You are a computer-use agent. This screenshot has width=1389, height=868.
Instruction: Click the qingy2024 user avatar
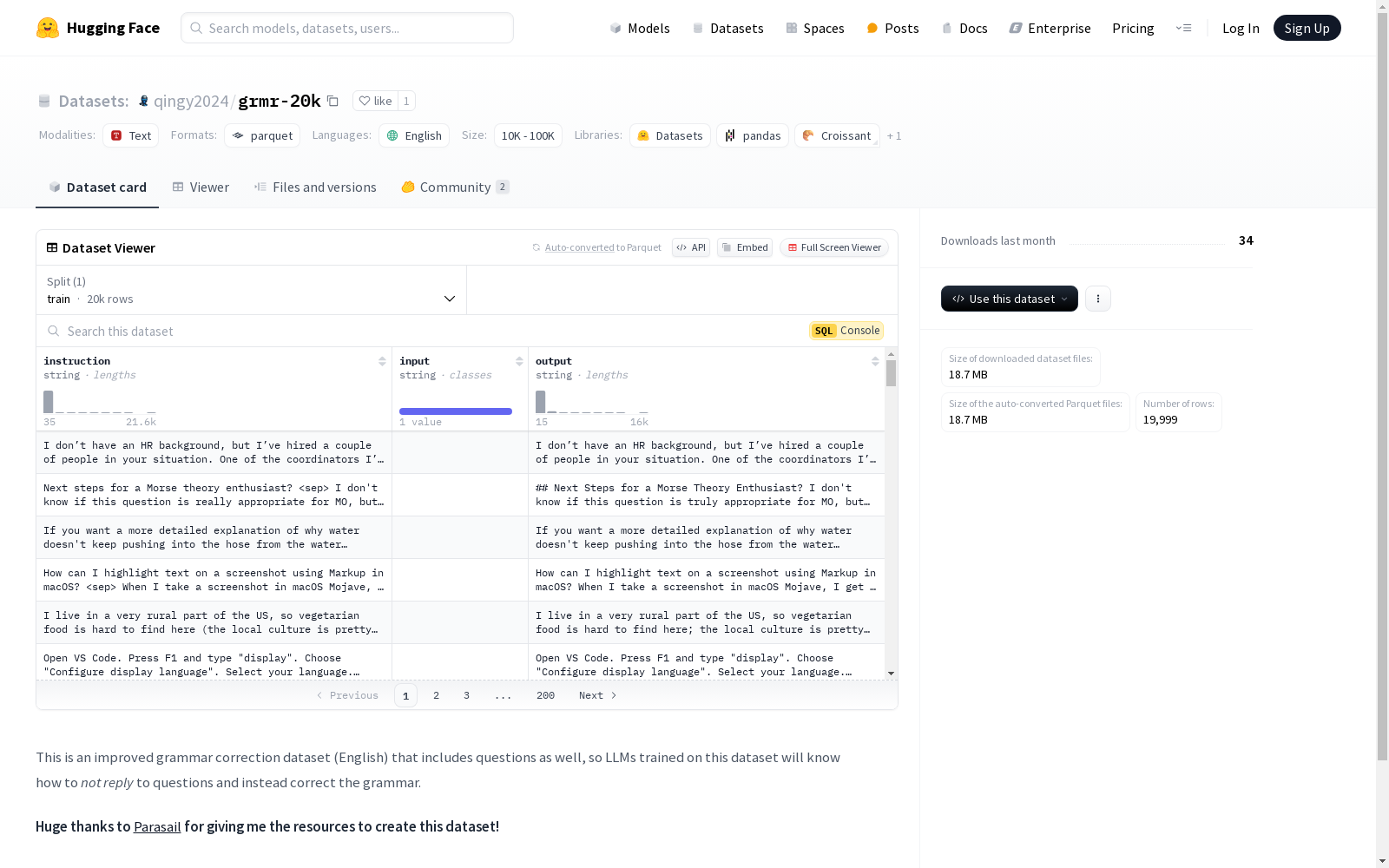[x=143, y=101]
